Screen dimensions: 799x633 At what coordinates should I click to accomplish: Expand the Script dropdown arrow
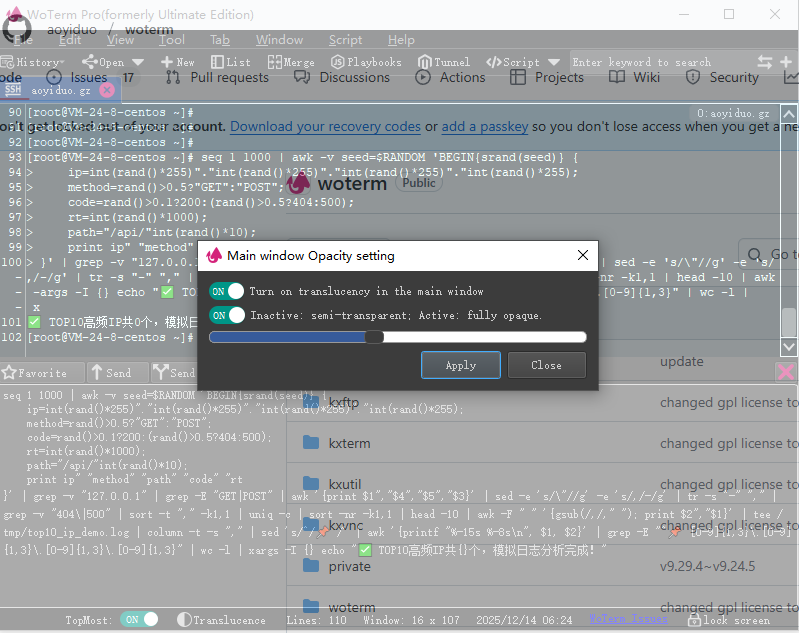[x=554, y=62]
